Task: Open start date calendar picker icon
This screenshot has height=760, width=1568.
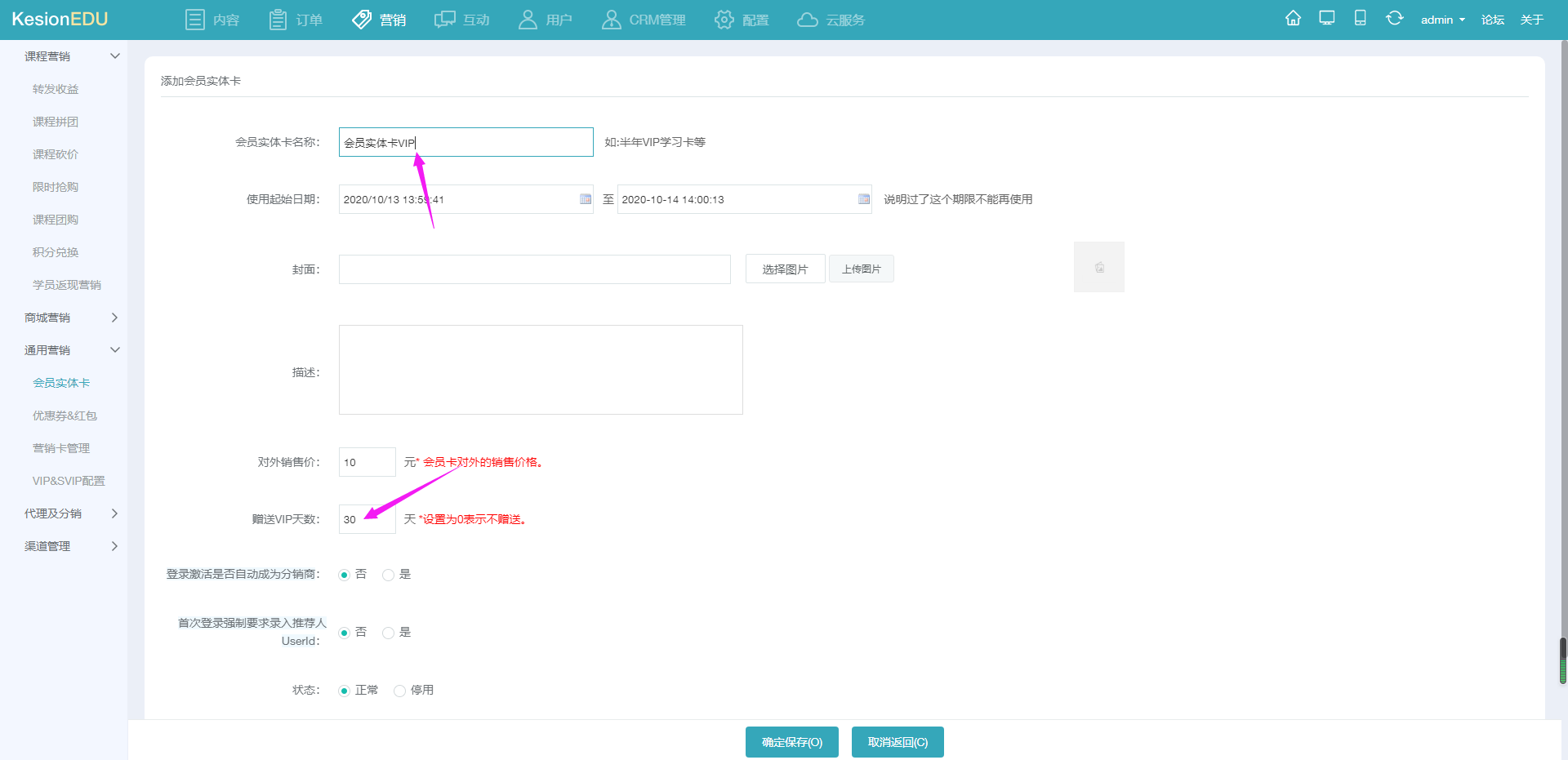Action: (586, 199)
